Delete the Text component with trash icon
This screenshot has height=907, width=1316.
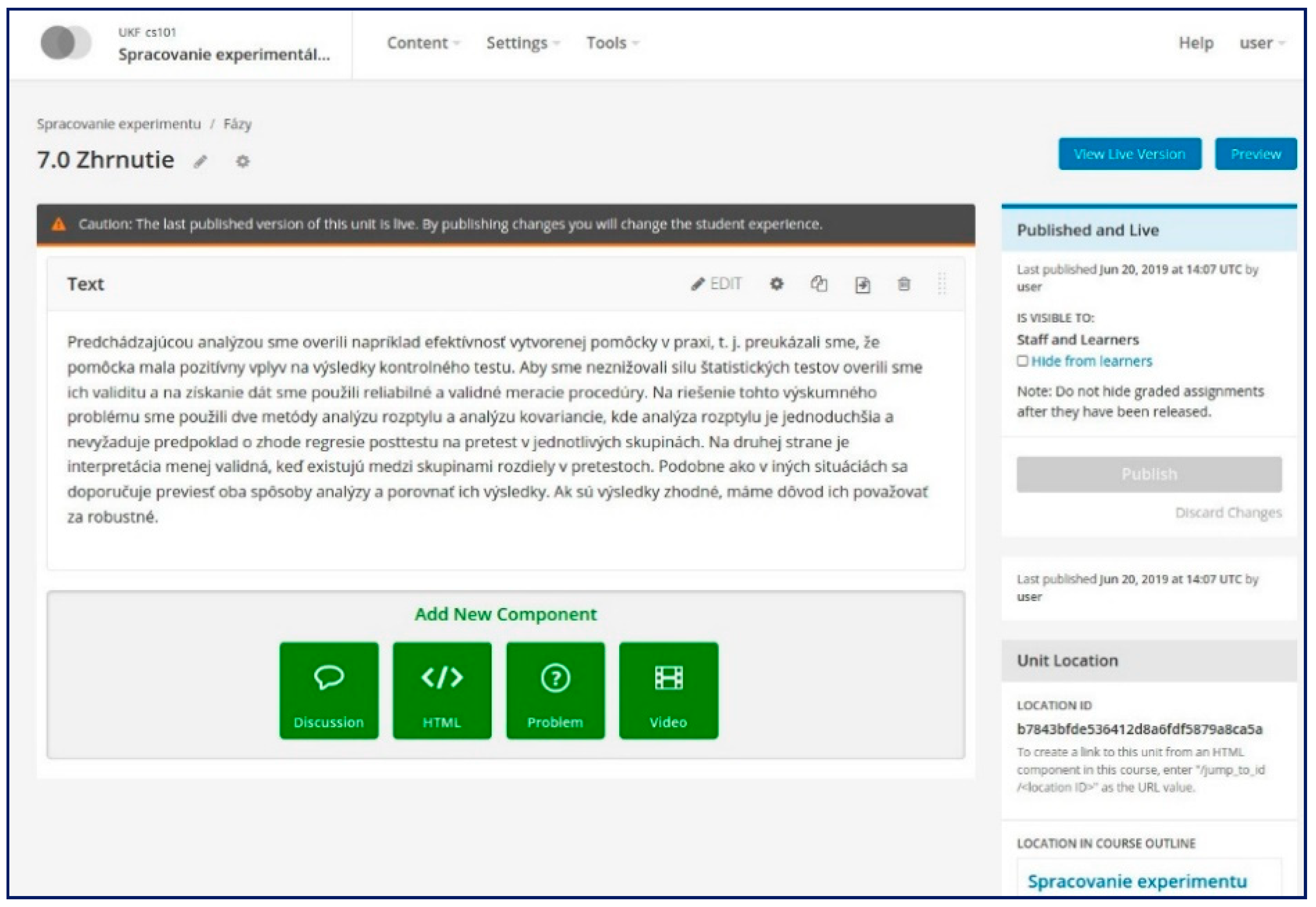pos(904,284)
